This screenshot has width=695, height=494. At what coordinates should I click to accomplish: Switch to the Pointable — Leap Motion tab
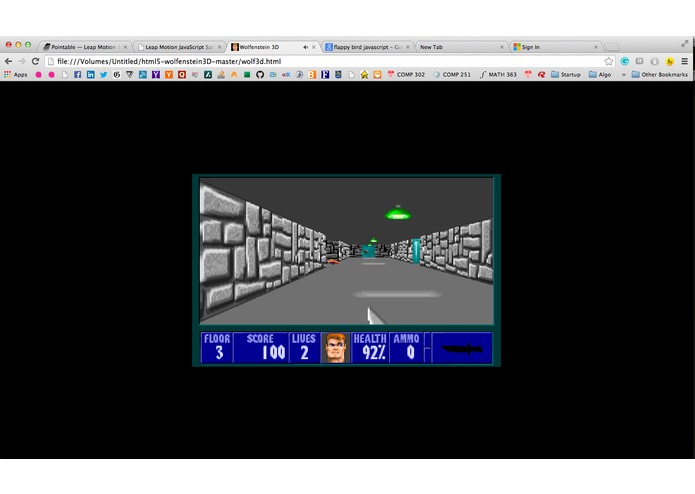coord(85,47)
